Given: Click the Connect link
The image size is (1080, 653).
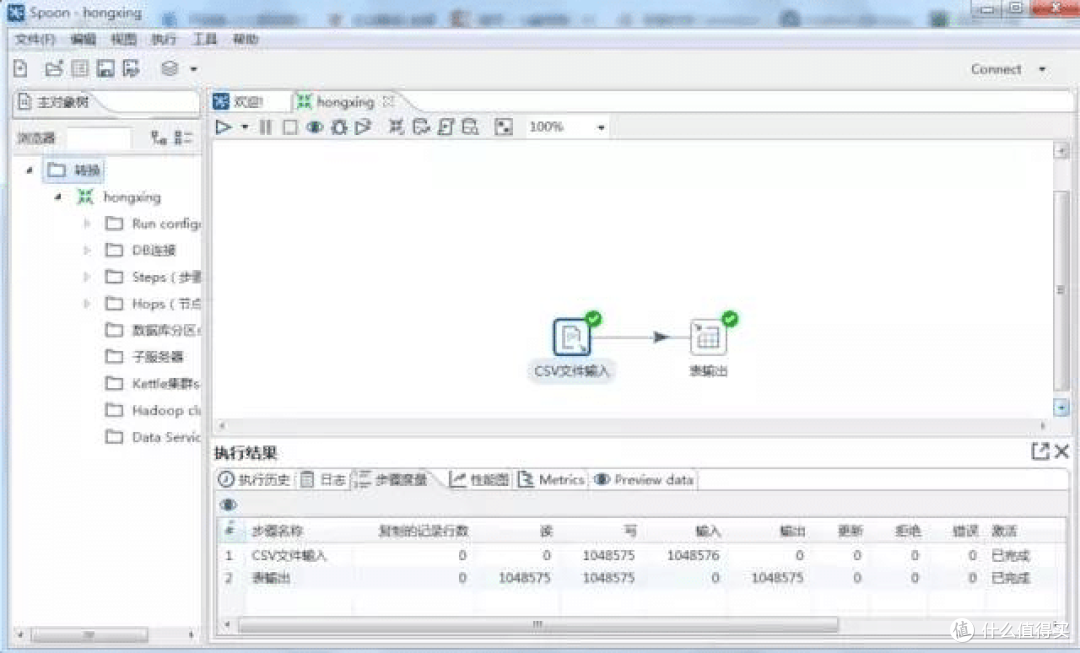Looking at the screenshot, I should click(x=996, y=69).
